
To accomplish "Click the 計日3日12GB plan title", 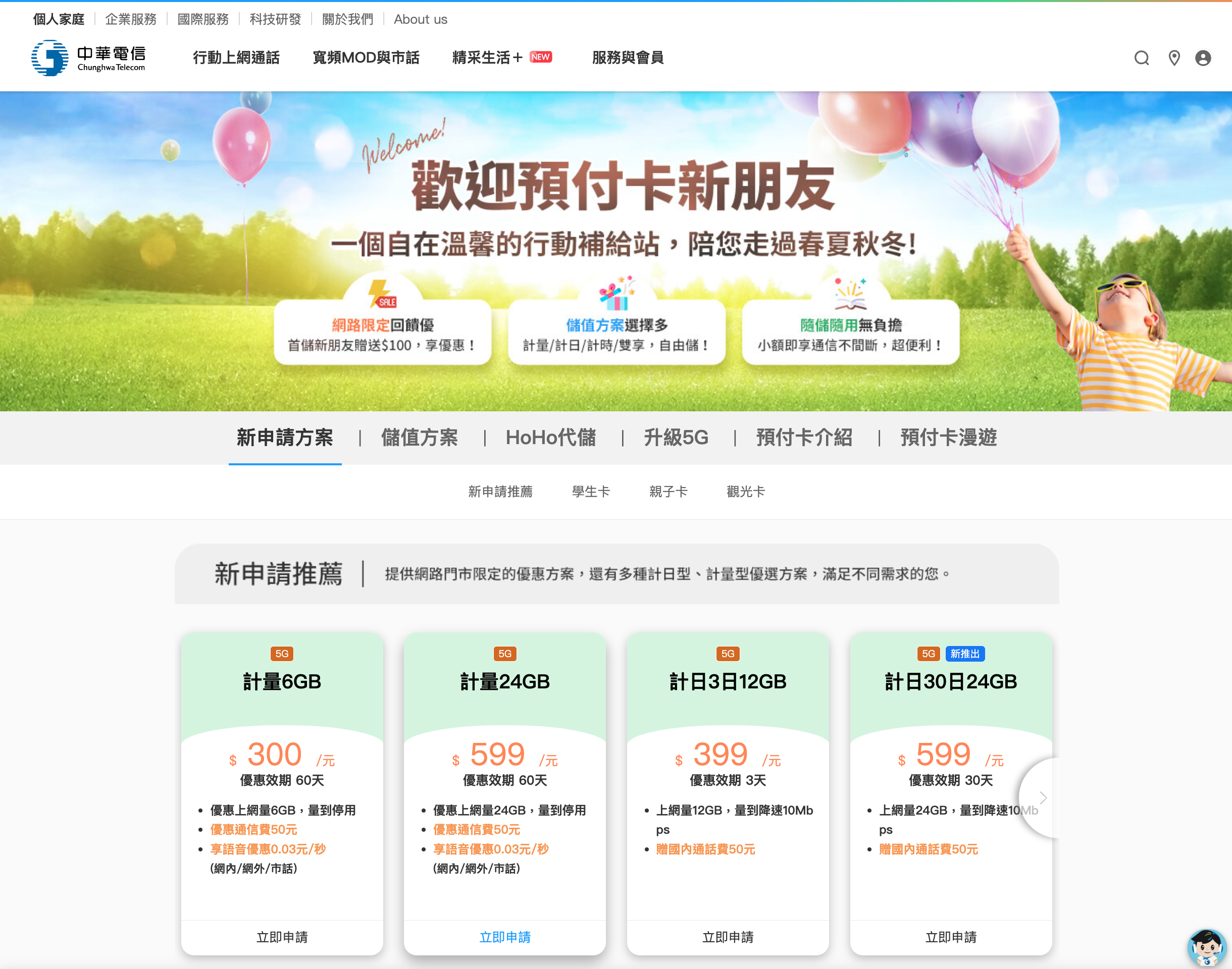I will [x=728, y=681].
